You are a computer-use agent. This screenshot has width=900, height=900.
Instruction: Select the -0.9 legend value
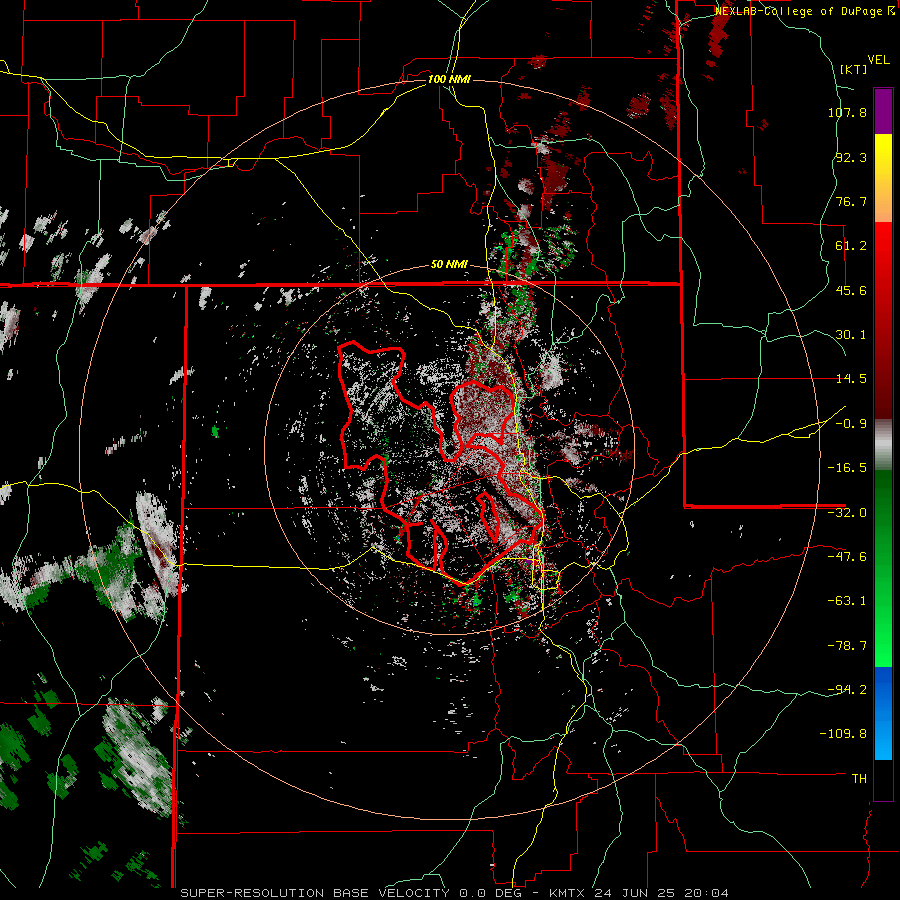[x=851, y=424]
